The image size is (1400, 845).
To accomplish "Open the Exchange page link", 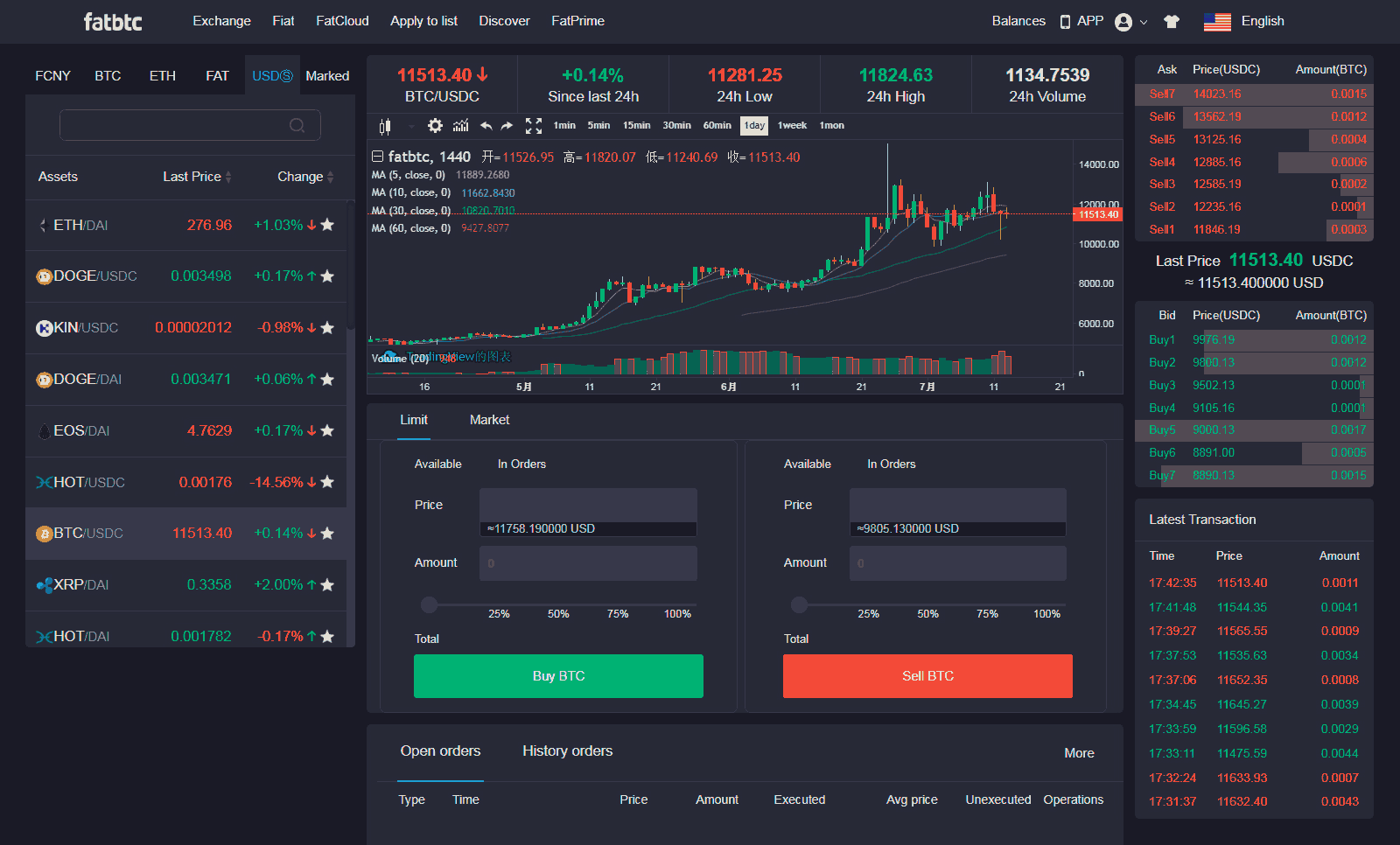I will pos(221,21).
